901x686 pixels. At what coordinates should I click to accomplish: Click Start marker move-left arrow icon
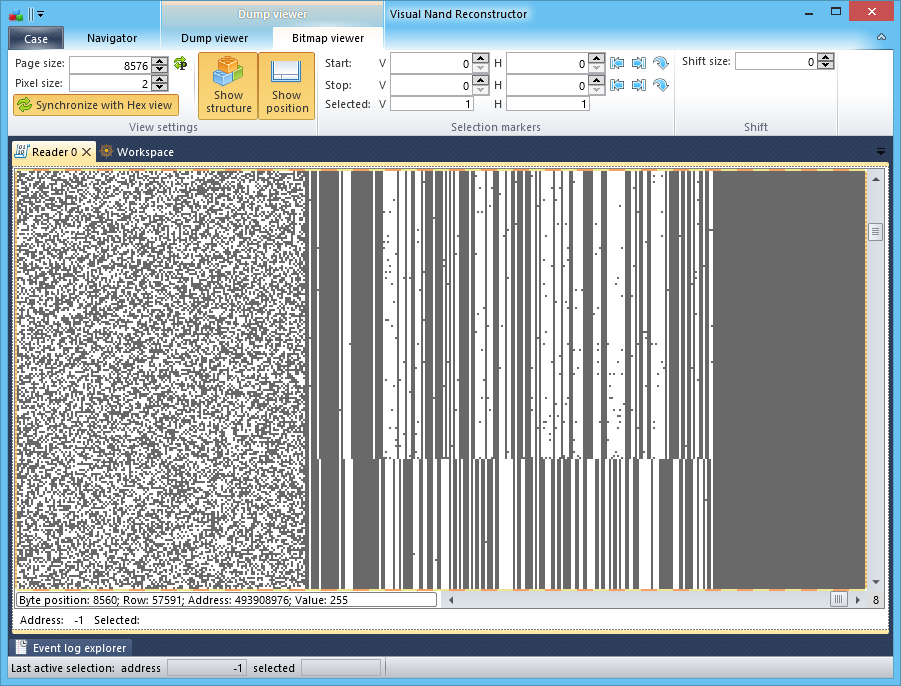617,63
